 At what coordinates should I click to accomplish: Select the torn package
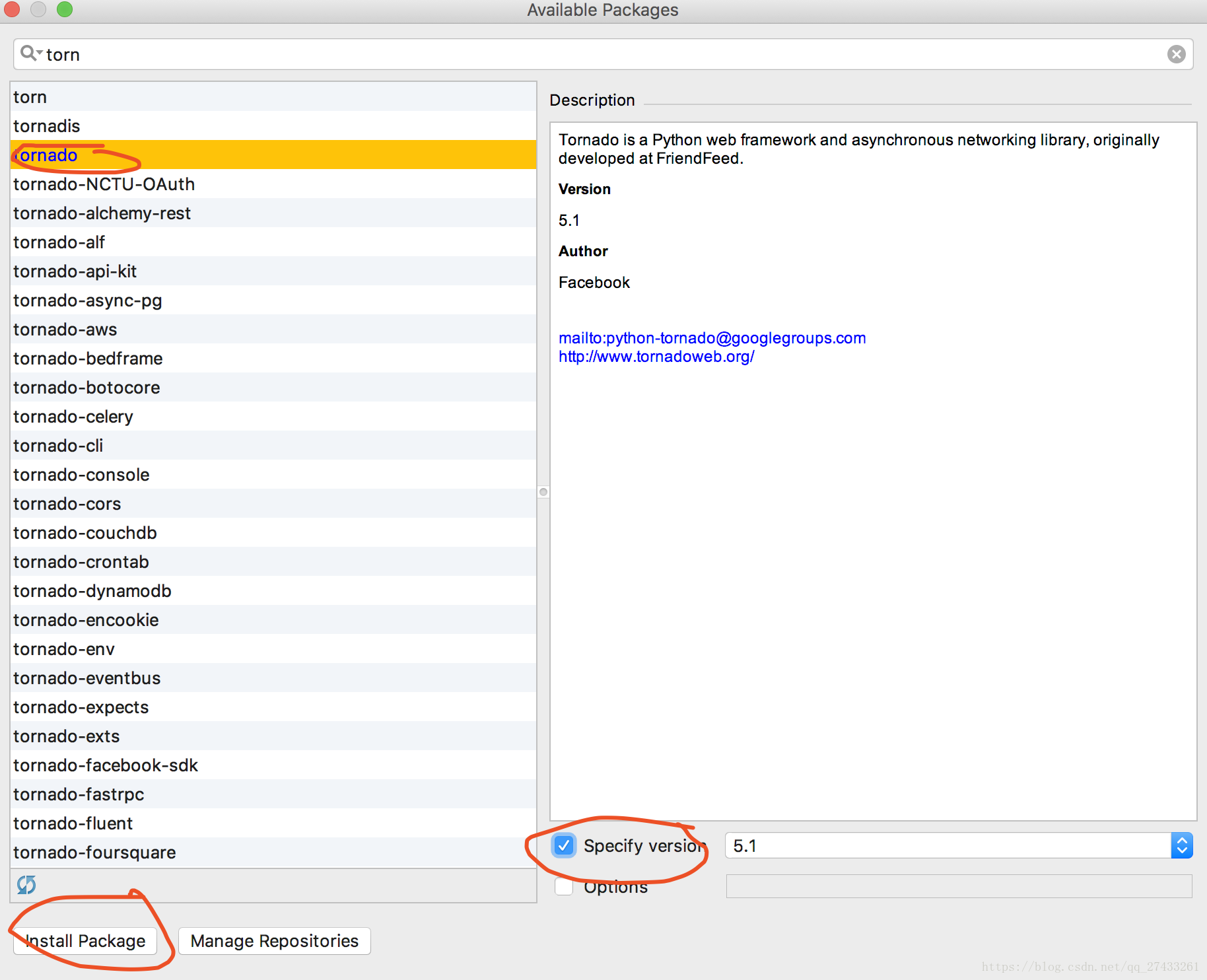click(273, 96)
